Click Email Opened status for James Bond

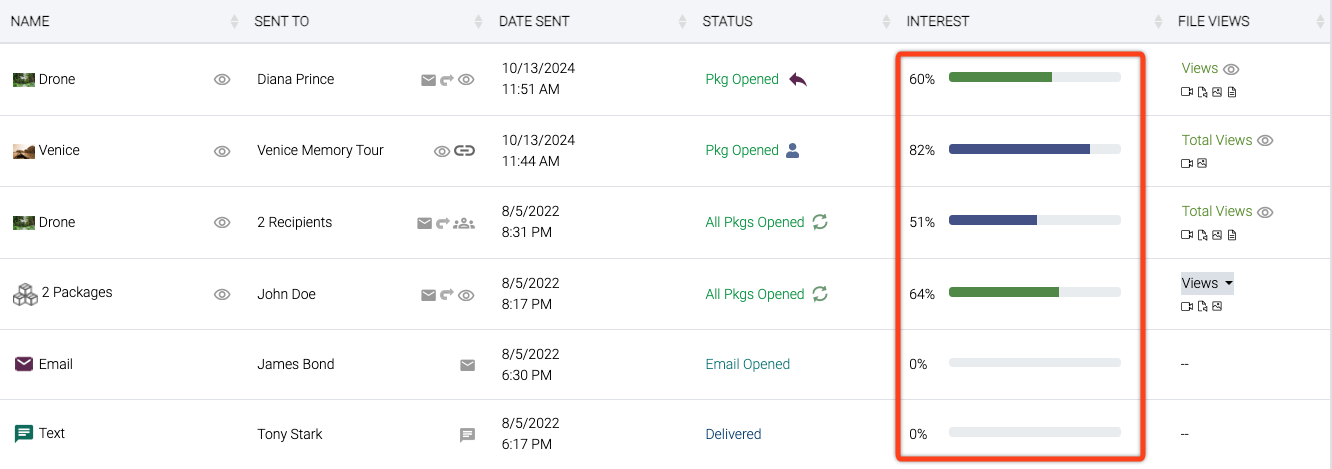(747, 364)
